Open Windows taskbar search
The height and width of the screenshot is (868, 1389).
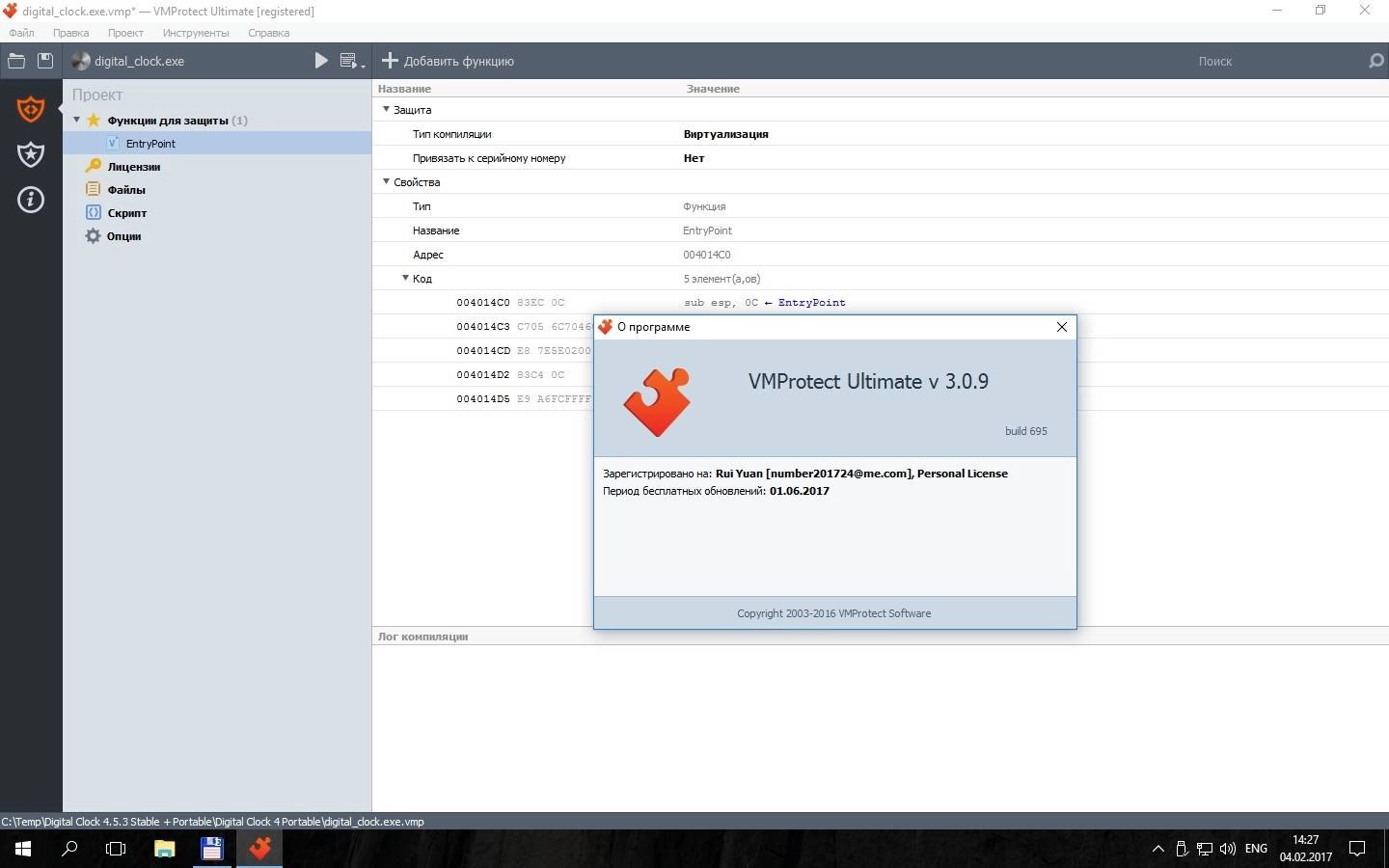pos(69,849)
